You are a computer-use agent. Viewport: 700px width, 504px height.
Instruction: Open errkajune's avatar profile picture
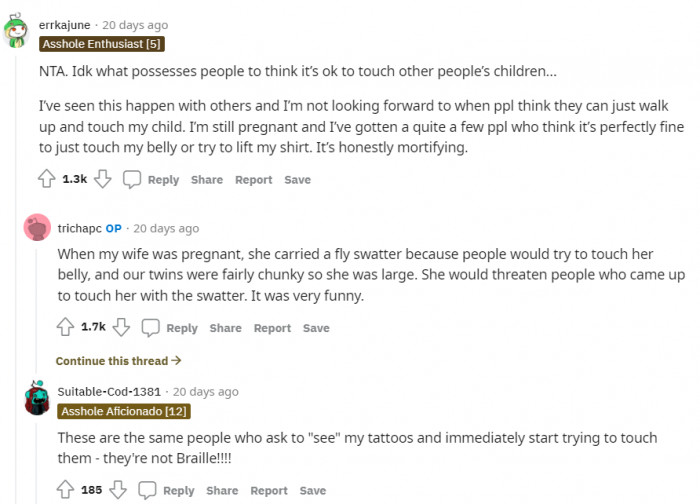(18, 30)
